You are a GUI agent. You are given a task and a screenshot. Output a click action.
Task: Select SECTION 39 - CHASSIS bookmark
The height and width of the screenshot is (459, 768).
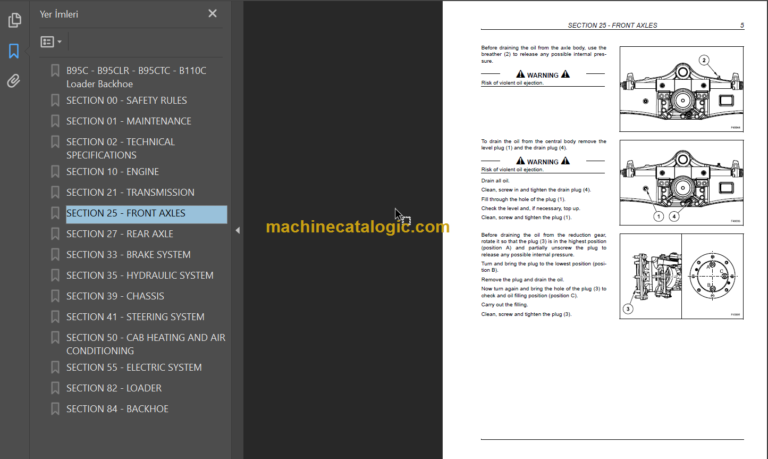[115, 296]
